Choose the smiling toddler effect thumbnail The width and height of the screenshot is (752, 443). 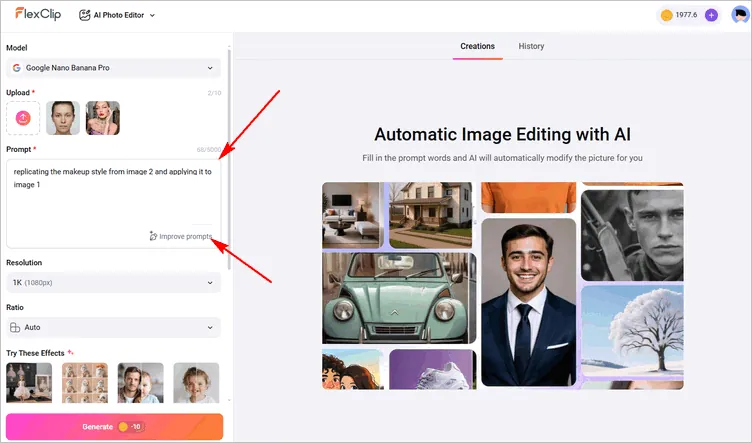pyautogui.click(x=196, y=383)
